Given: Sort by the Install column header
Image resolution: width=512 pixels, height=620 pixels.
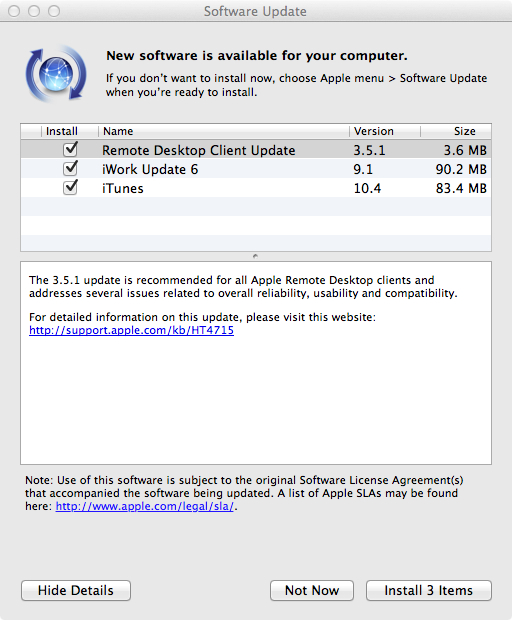Looking at the screenshot, I should click(x=62, y=131).
